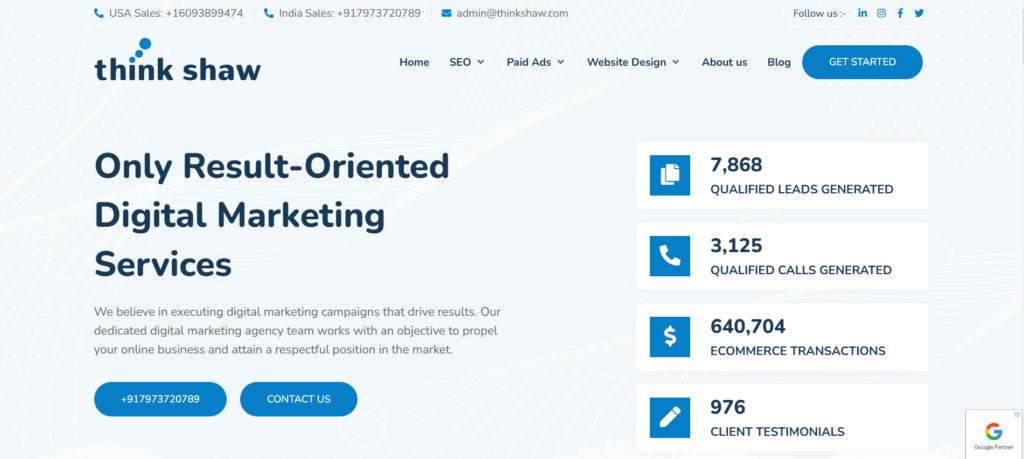This screenshot has width=1024, height=459.
Task: Click the ECOMMERCE TRANSACTIONS label
Action: pos(798,351)
